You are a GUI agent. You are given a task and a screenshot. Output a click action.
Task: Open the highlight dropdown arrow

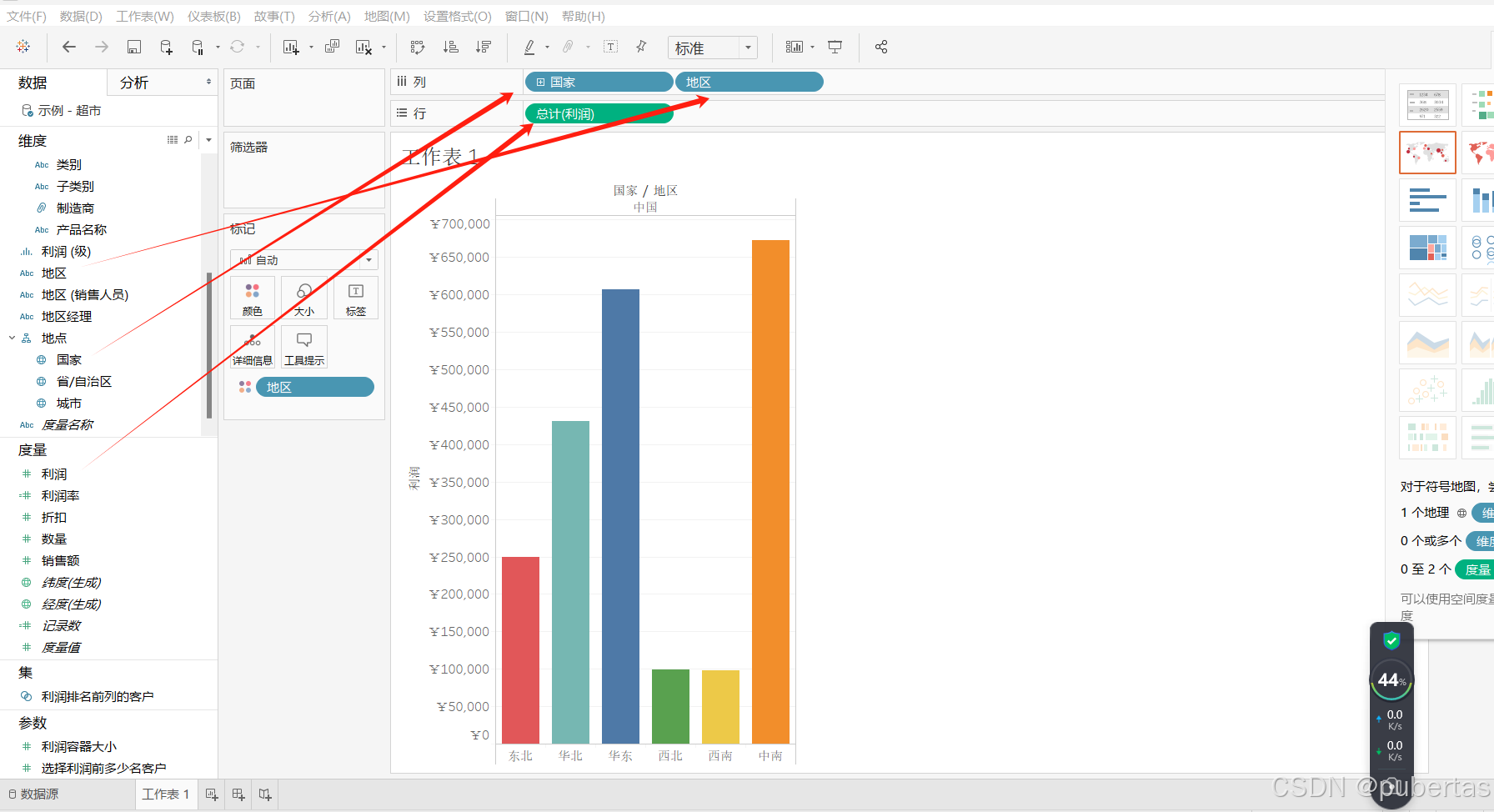(547, 48)
